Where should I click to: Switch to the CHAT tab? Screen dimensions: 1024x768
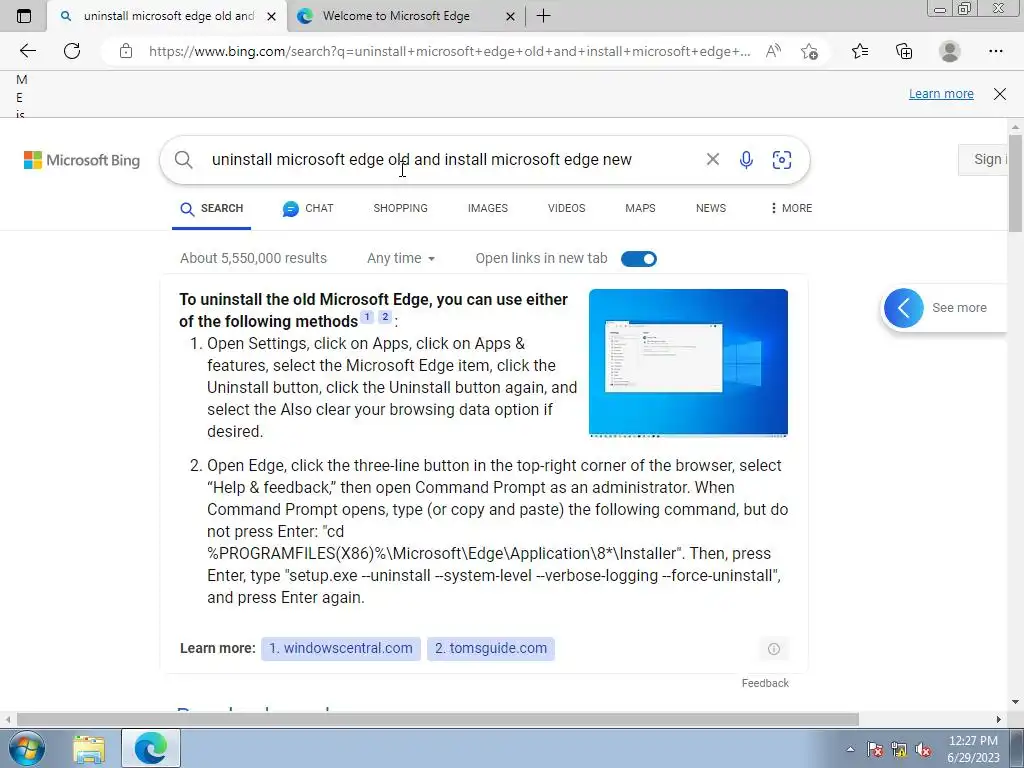[308, 208]
